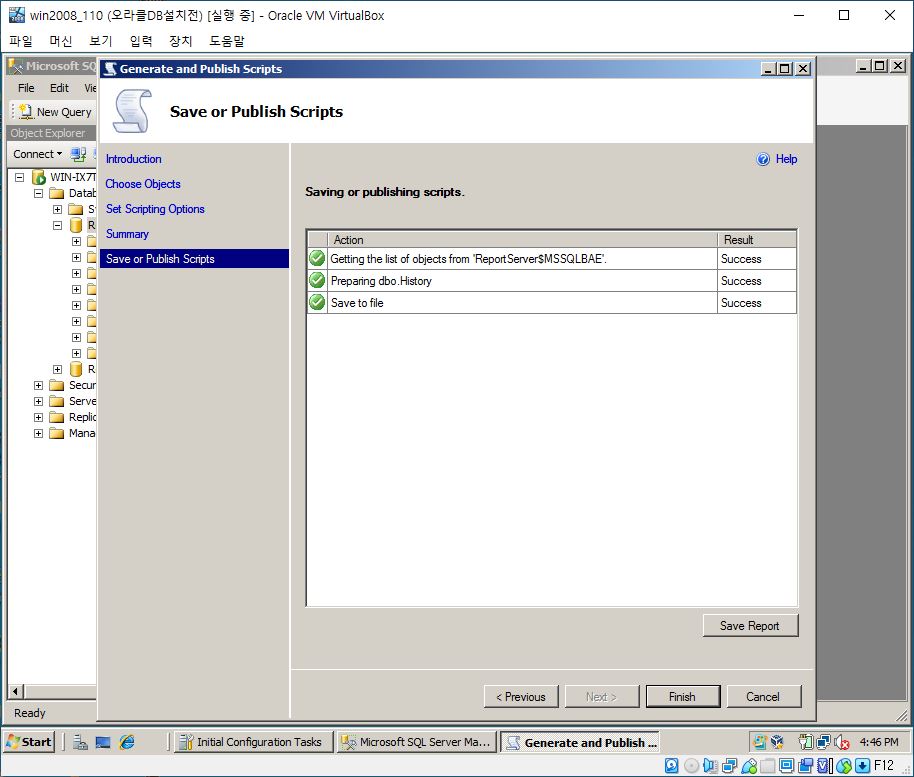Click the < Previous button
Image resolution: width=914 pixels, height=777 pixels.
pos(521,697)
